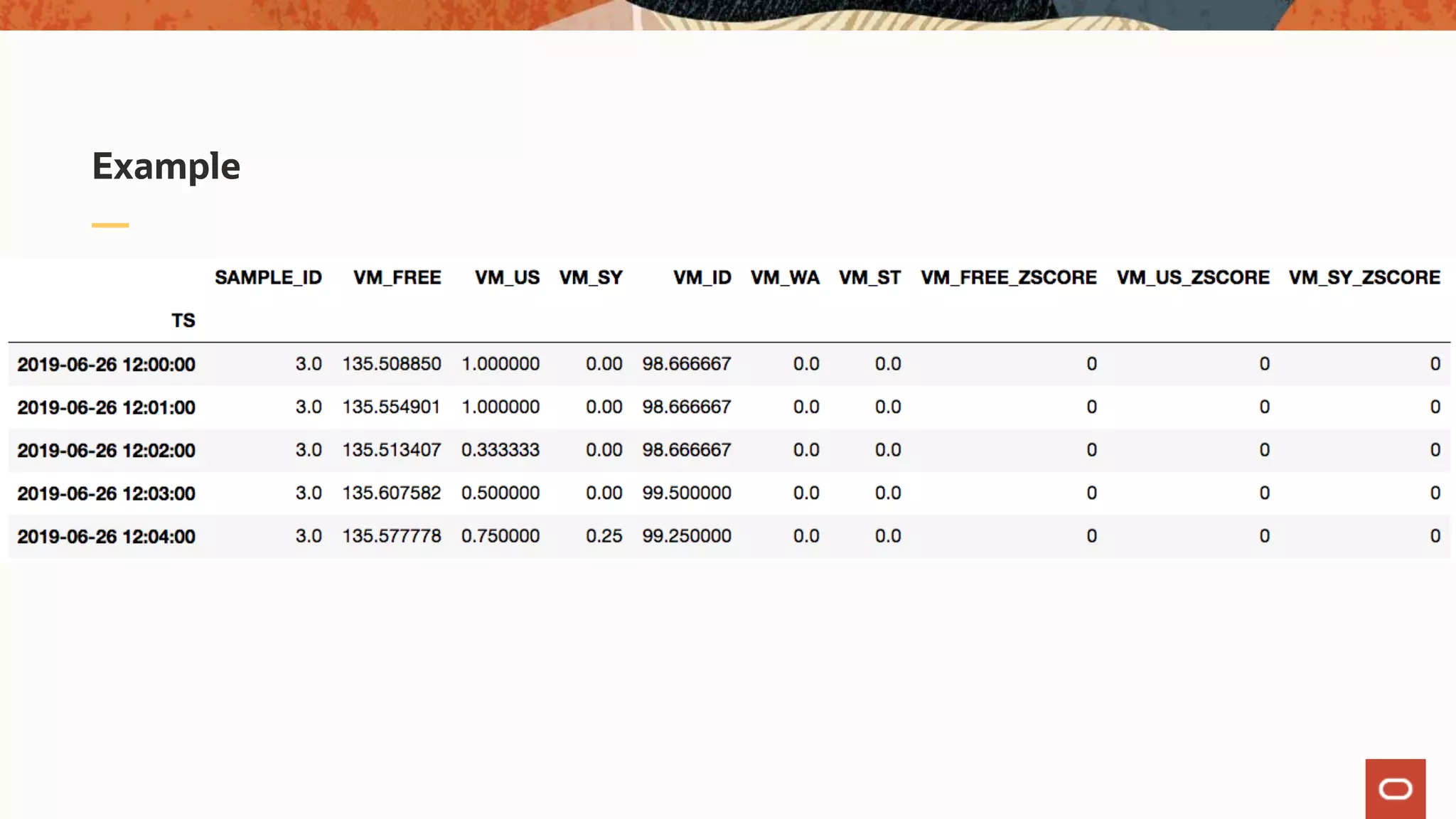Click the SAMPLE_ID column header
This screenshot has height=819, width=1456.
(268, 277)
